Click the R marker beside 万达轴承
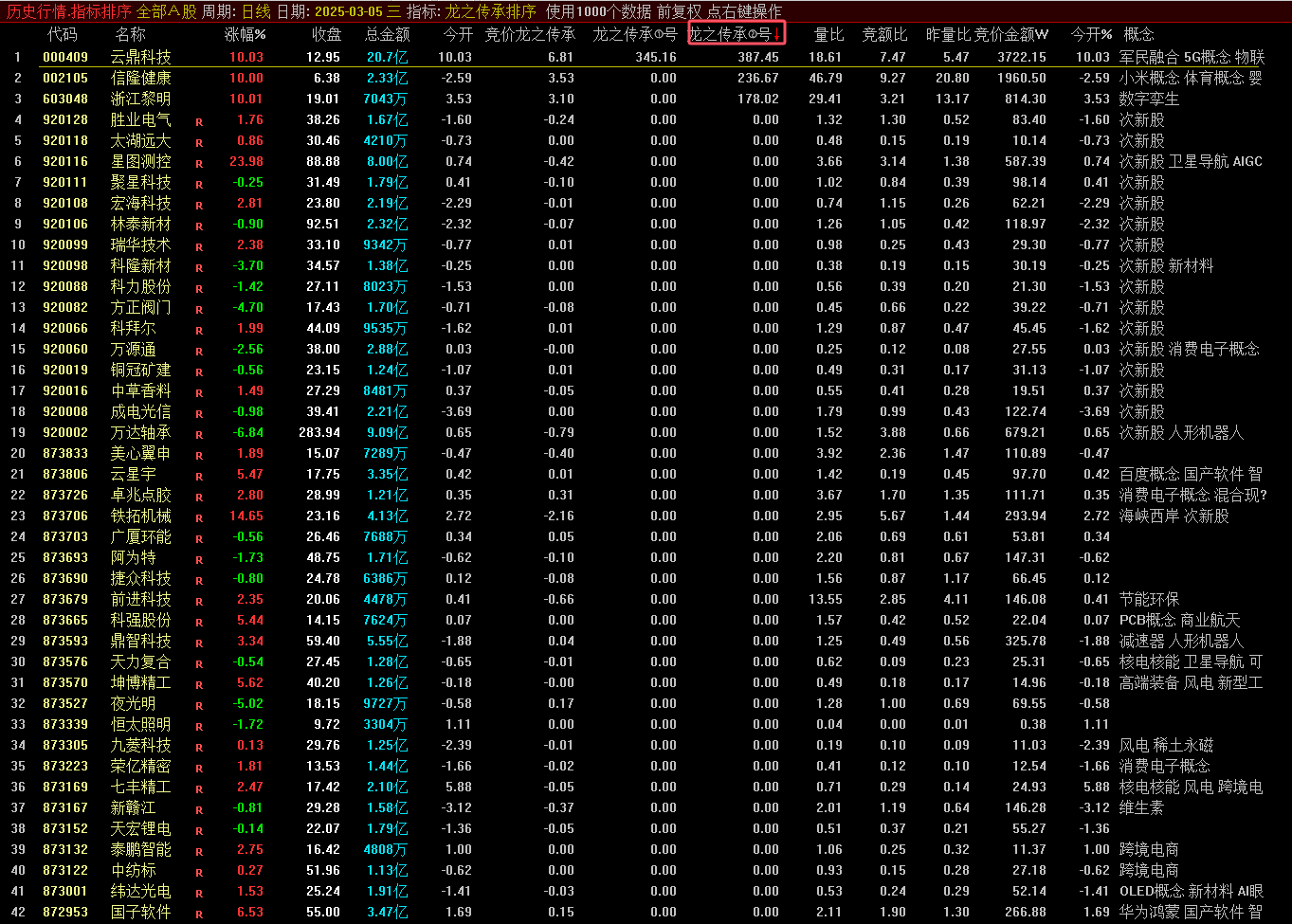Viewport: 1292px width, 924px height. click(x=199, y=435)
